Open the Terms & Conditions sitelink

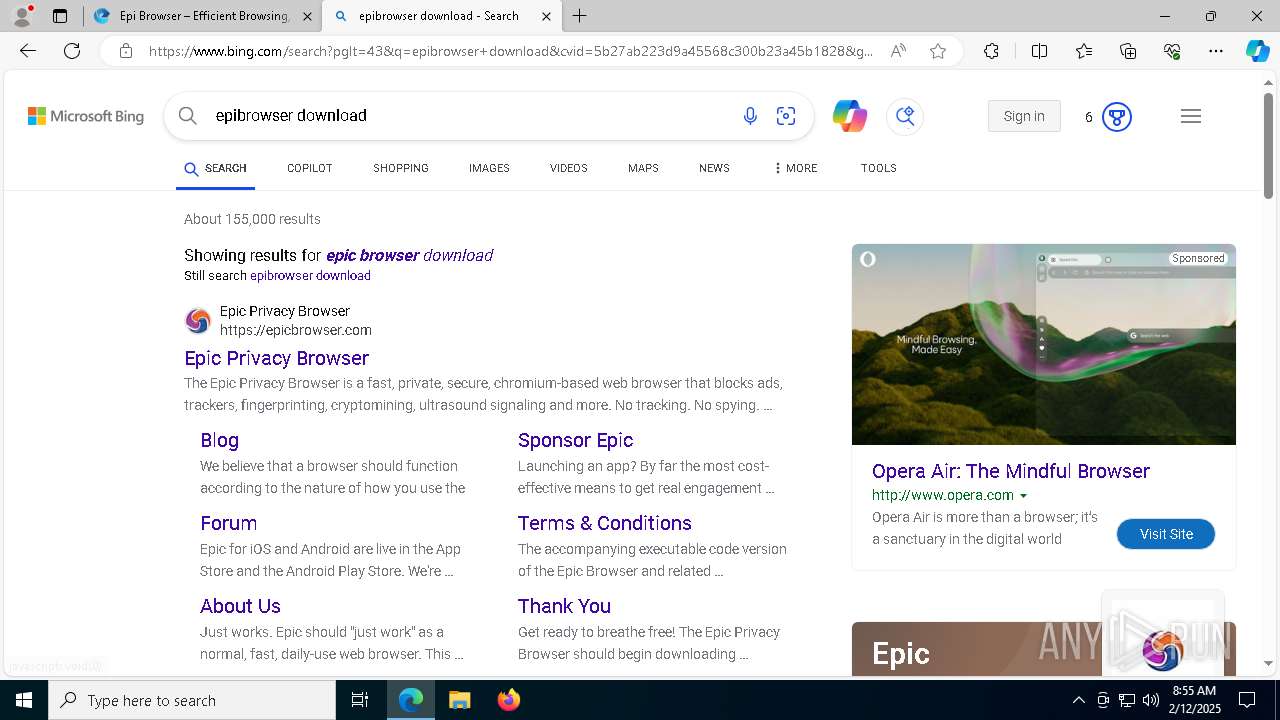click(x=605, y=523)
